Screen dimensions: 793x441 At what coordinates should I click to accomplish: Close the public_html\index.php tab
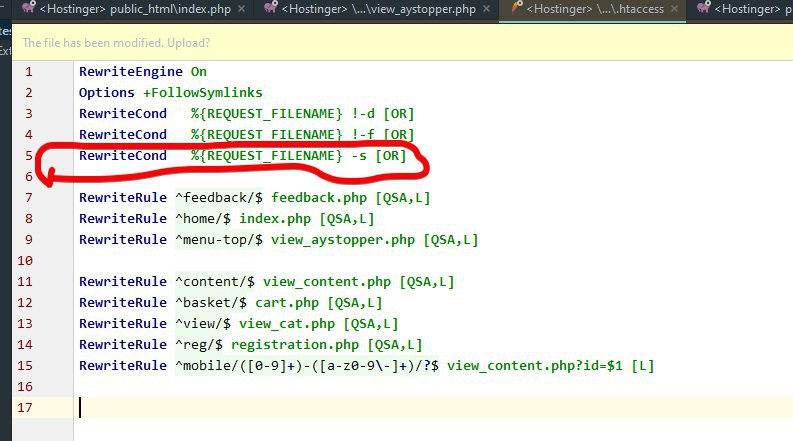(x=242, y=9)
